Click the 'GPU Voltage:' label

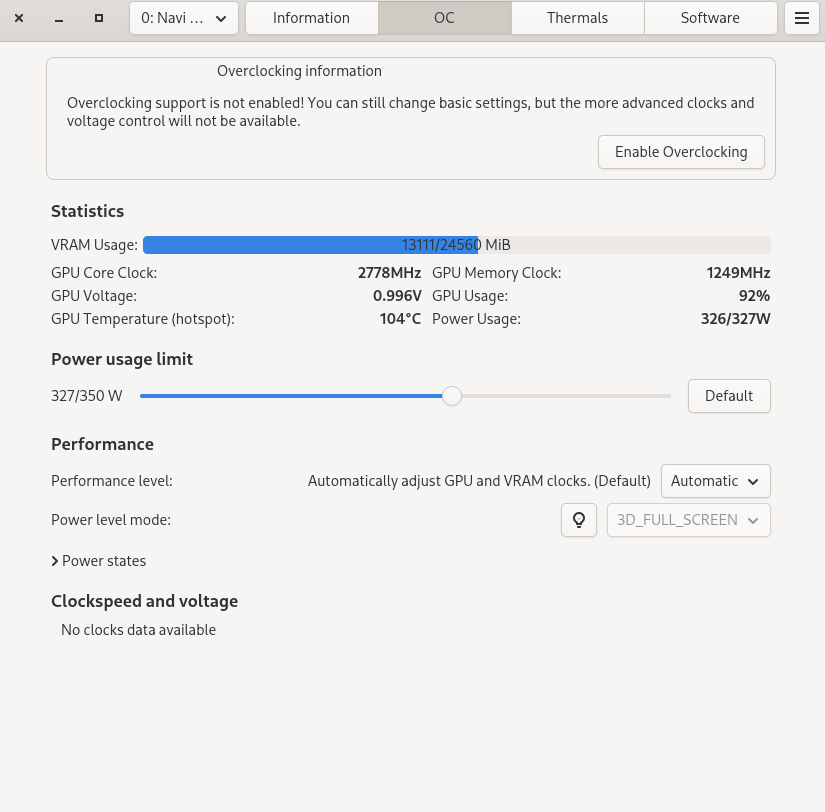pos(94,296)
